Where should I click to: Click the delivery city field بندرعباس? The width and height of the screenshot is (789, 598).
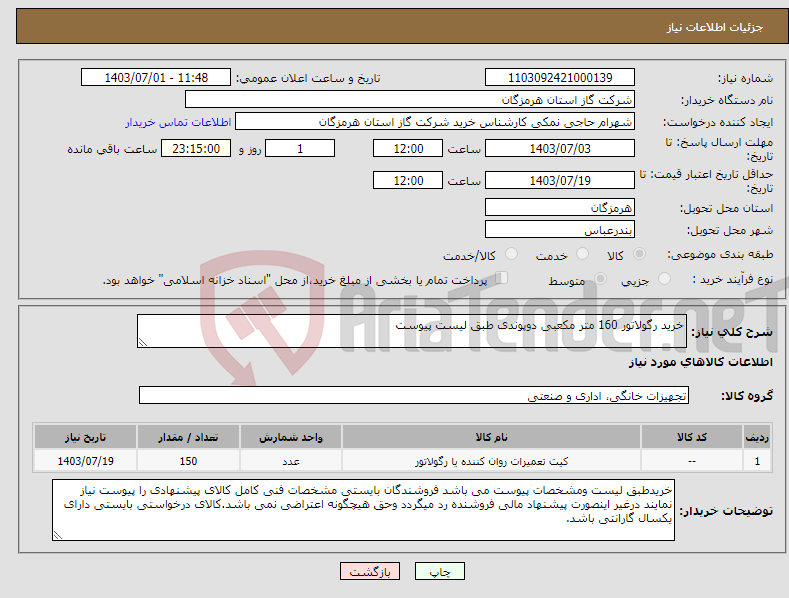pos(560,230)
